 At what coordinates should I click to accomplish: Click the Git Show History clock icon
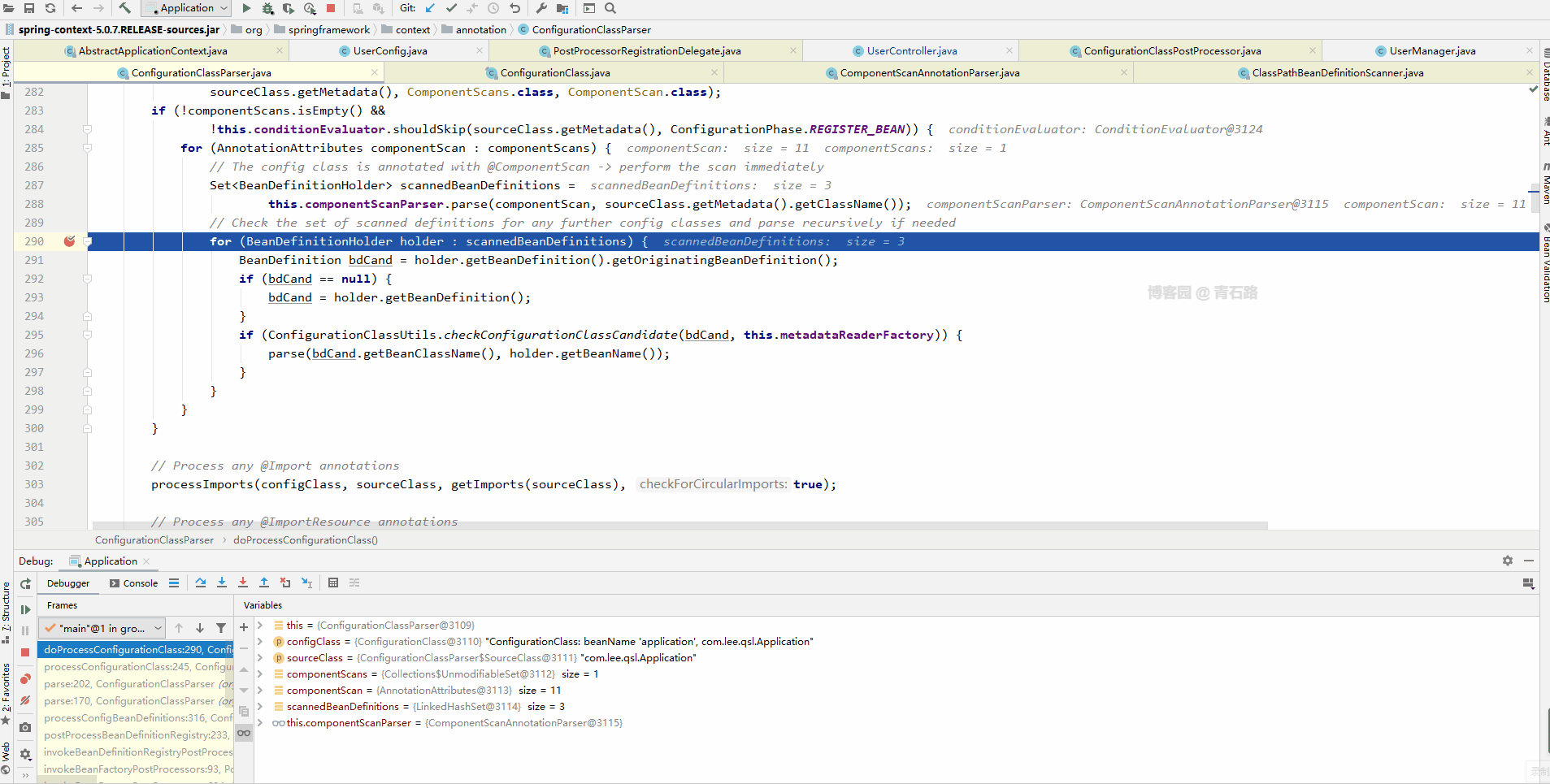[493, 8]
